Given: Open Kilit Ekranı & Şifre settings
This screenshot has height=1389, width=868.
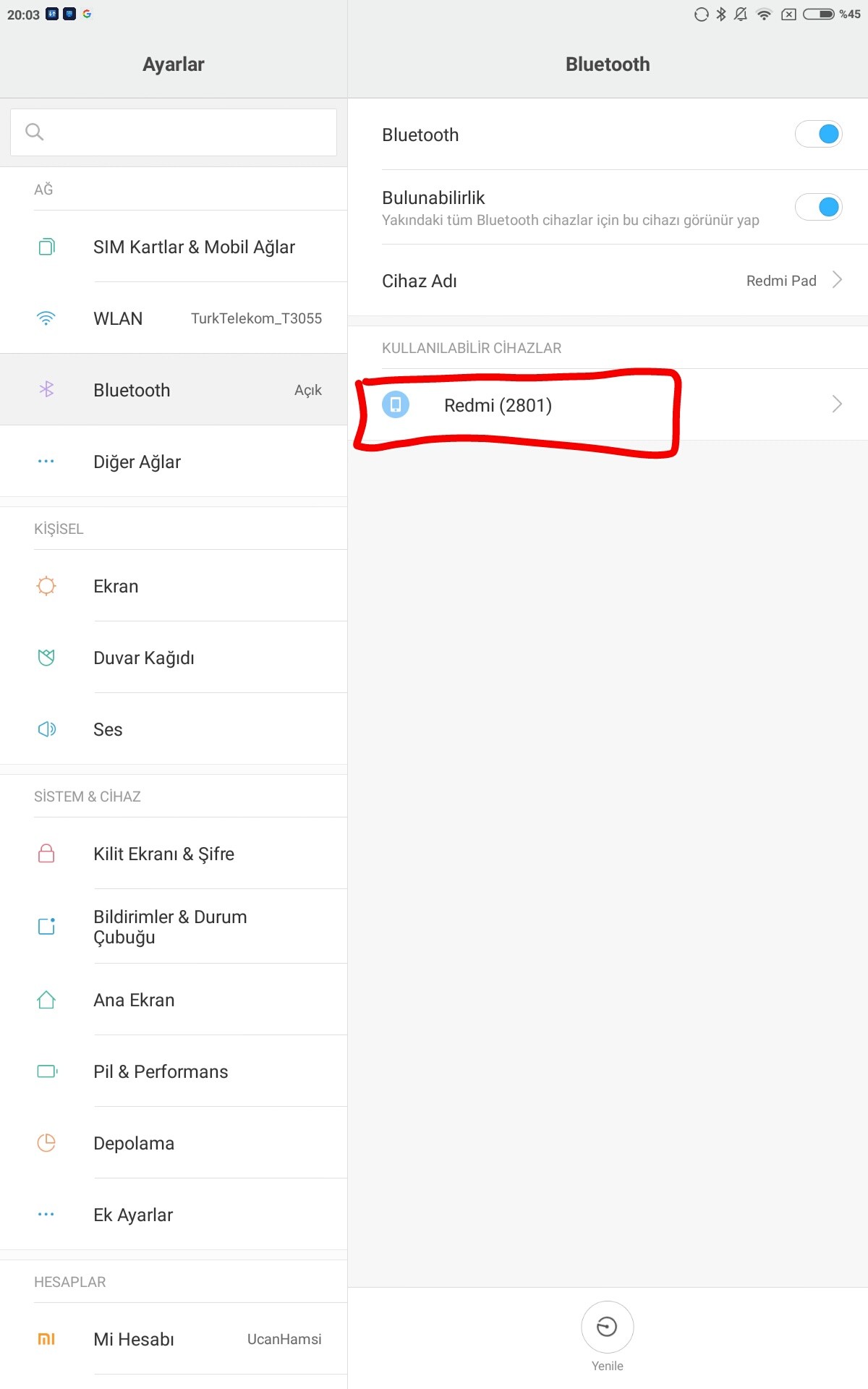Looking at the screenshot, I should 174,854.
